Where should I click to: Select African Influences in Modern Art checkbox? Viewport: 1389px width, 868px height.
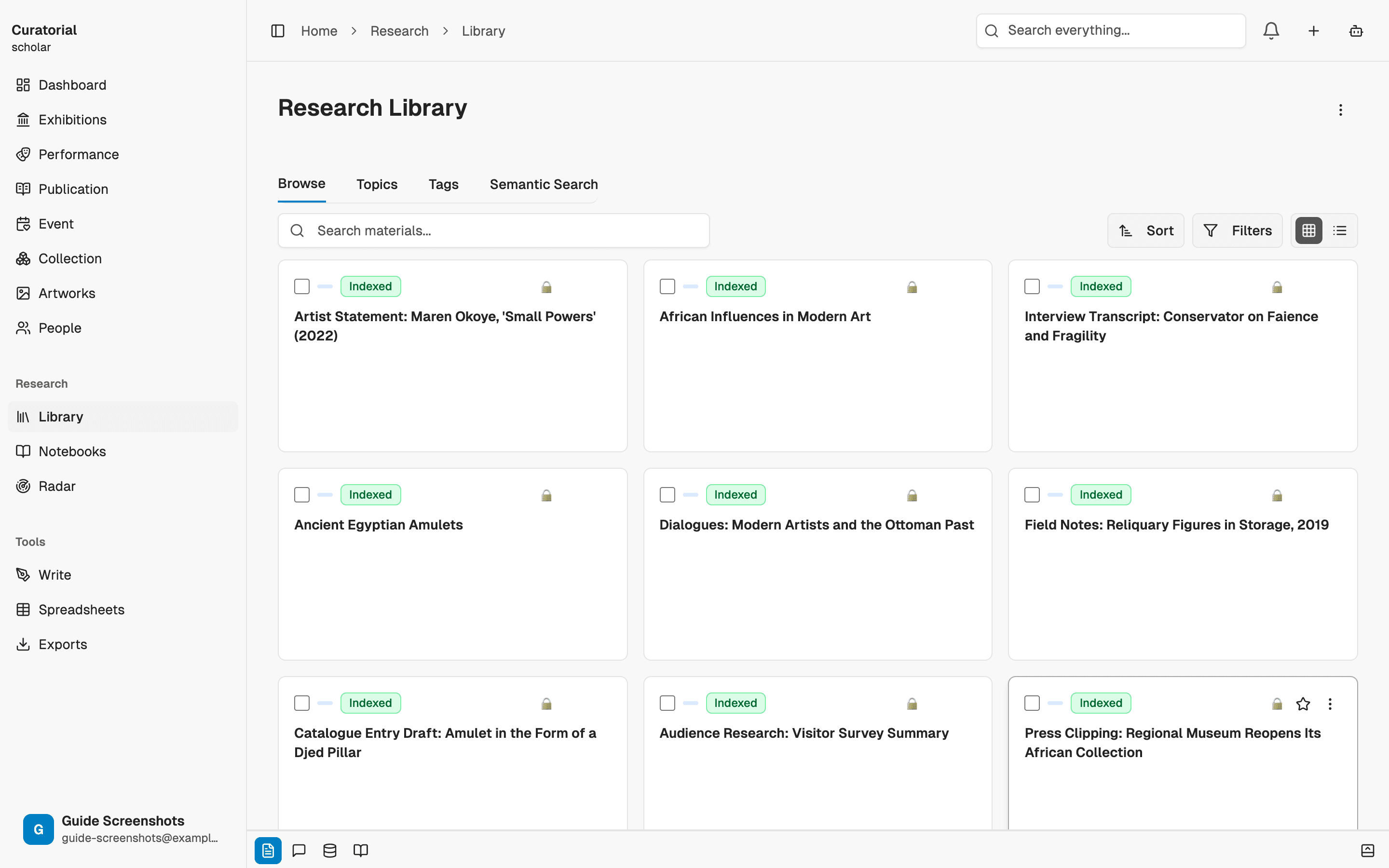coord(667,286)
